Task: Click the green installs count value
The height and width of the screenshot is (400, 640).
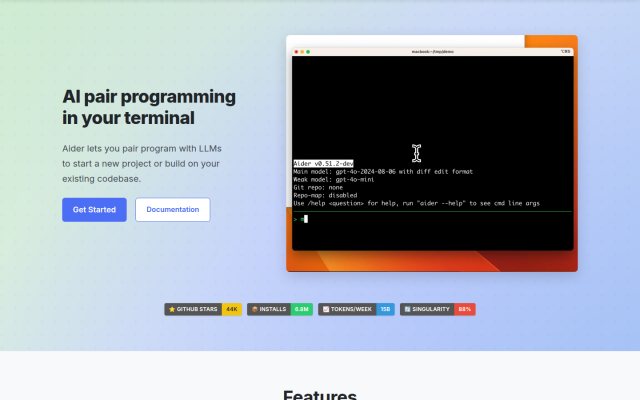Action: point(302,309)
